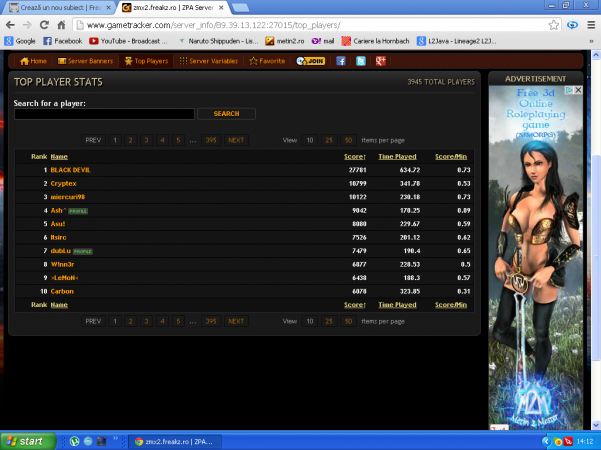Image resolution: width=601 pixels, height=450 pixels.
Task: Sort by the top Score/Min column header
Action: pyautogui.click(x=451, y=157)
